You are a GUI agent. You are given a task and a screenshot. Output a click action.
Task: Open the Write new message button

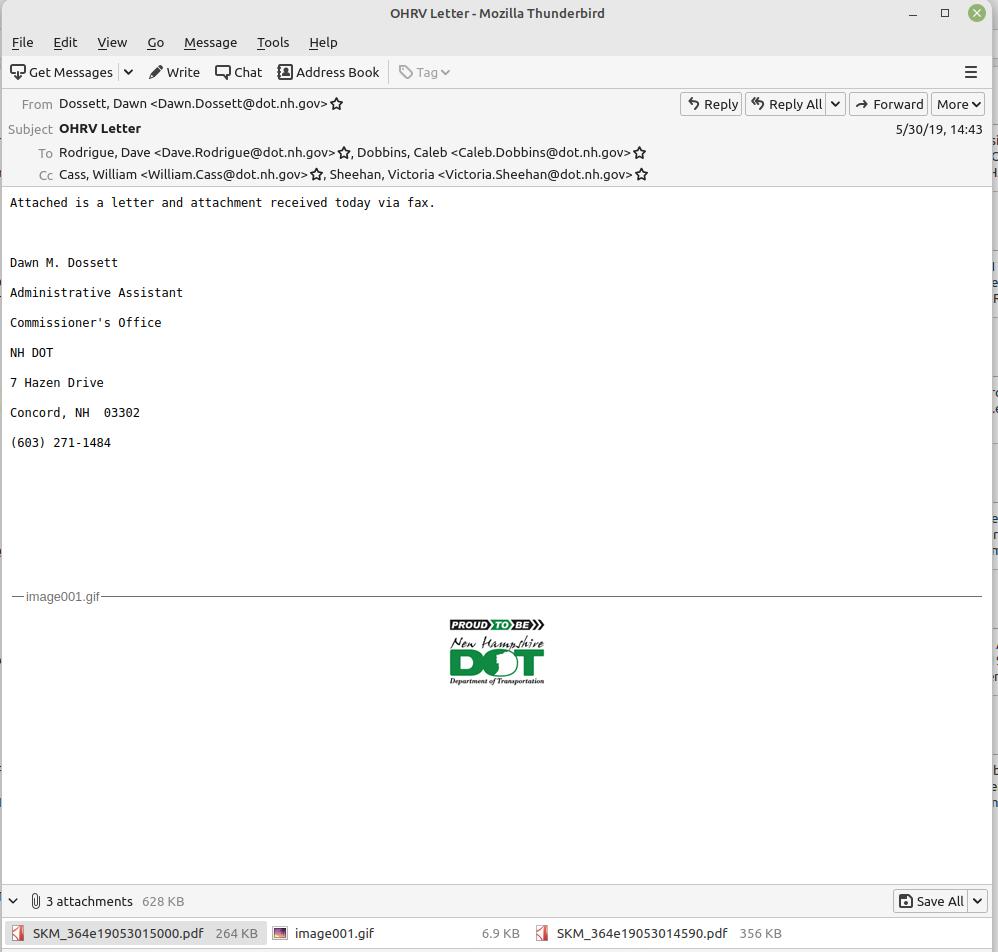(174, 72)
